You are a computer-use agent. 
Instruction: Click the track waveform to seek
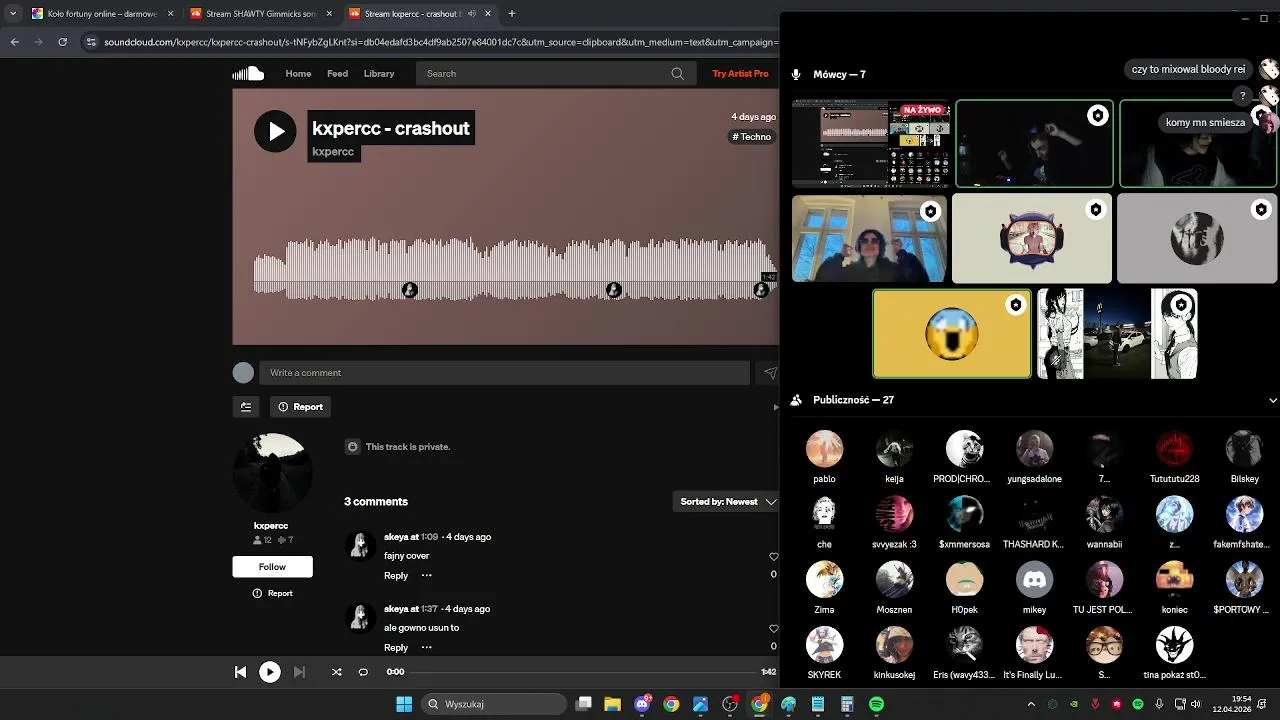click(x=515, y=268)
